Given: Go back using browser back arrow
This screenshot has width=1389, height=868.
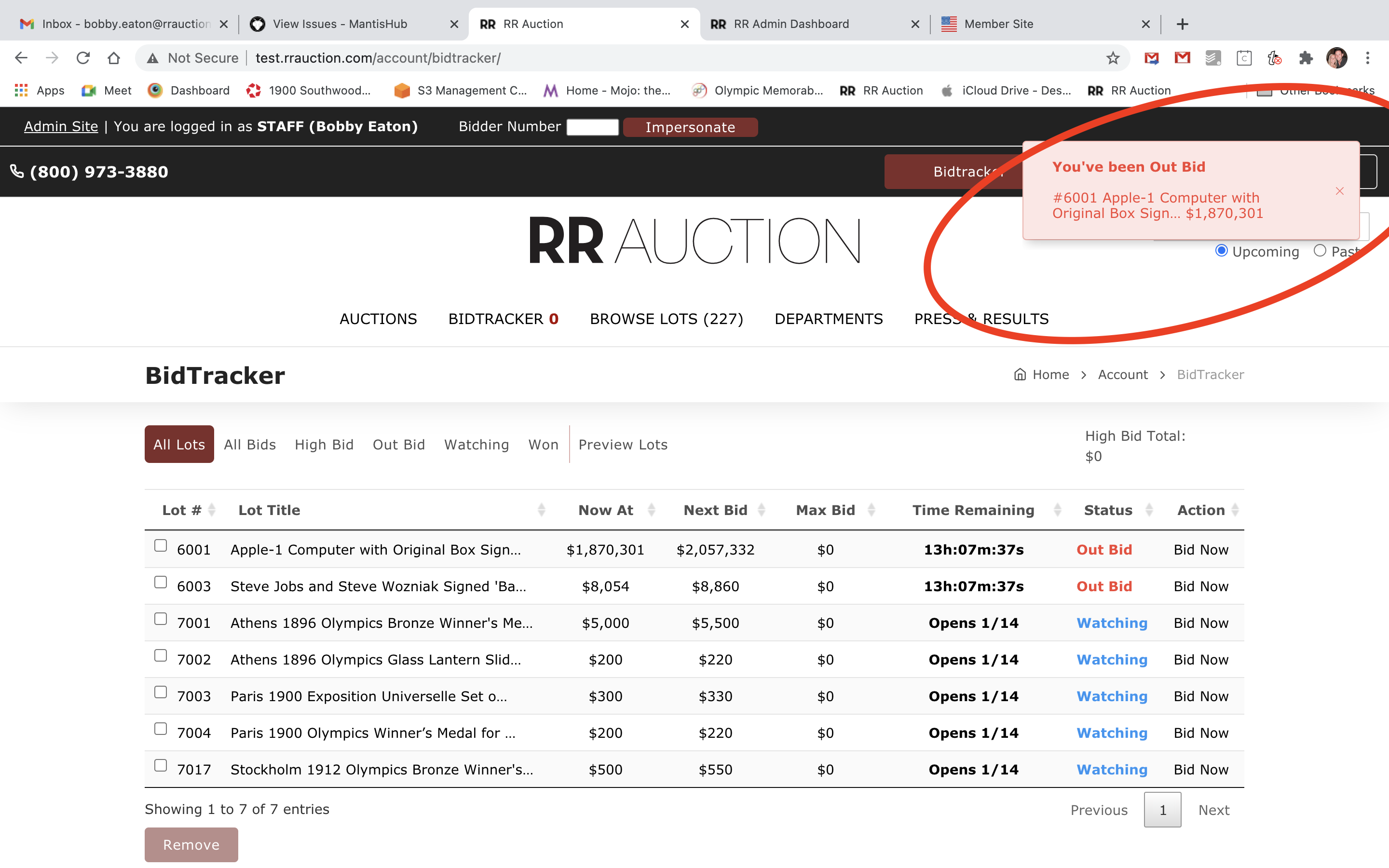Looking at the screenshot, I should click(21, 58).
